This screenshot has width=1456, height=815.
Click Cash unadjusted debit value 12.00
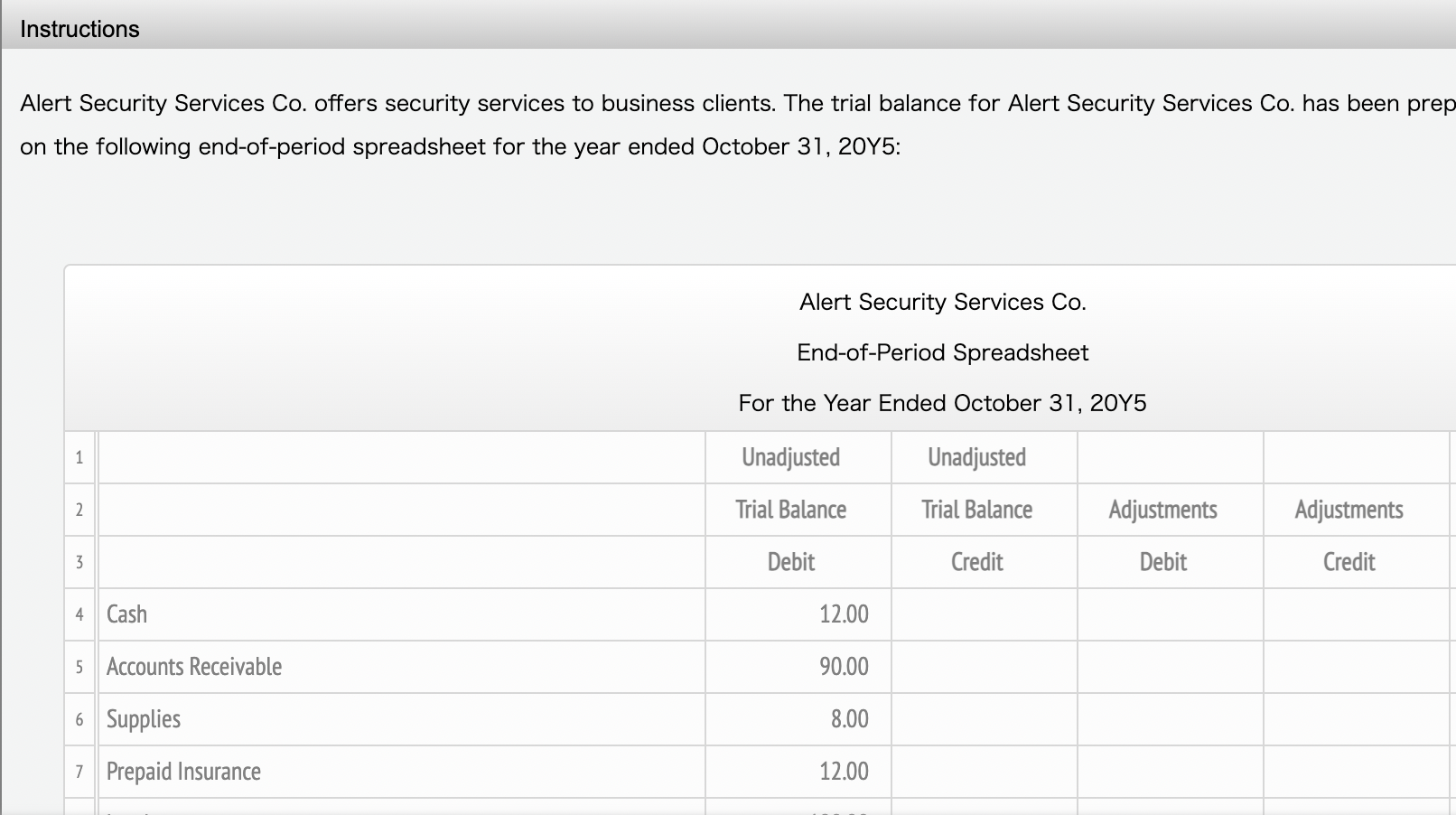(843, 614)
